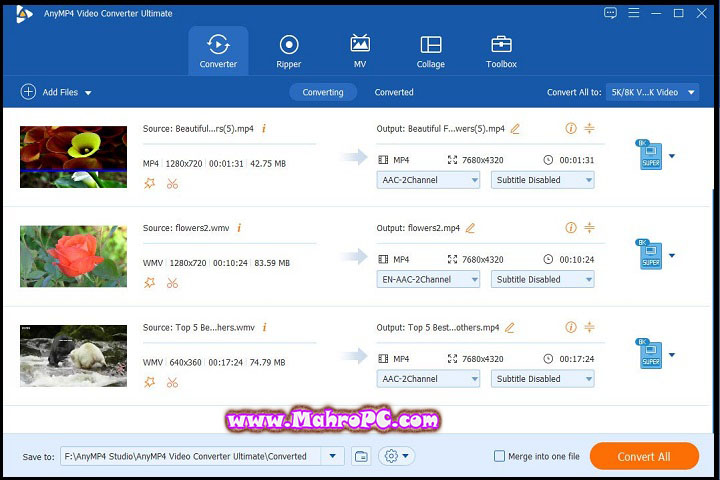Cut flowers2.wmv with scissors icon
Image resolution: width=720 pixels, height=480 pixels.
172,283
